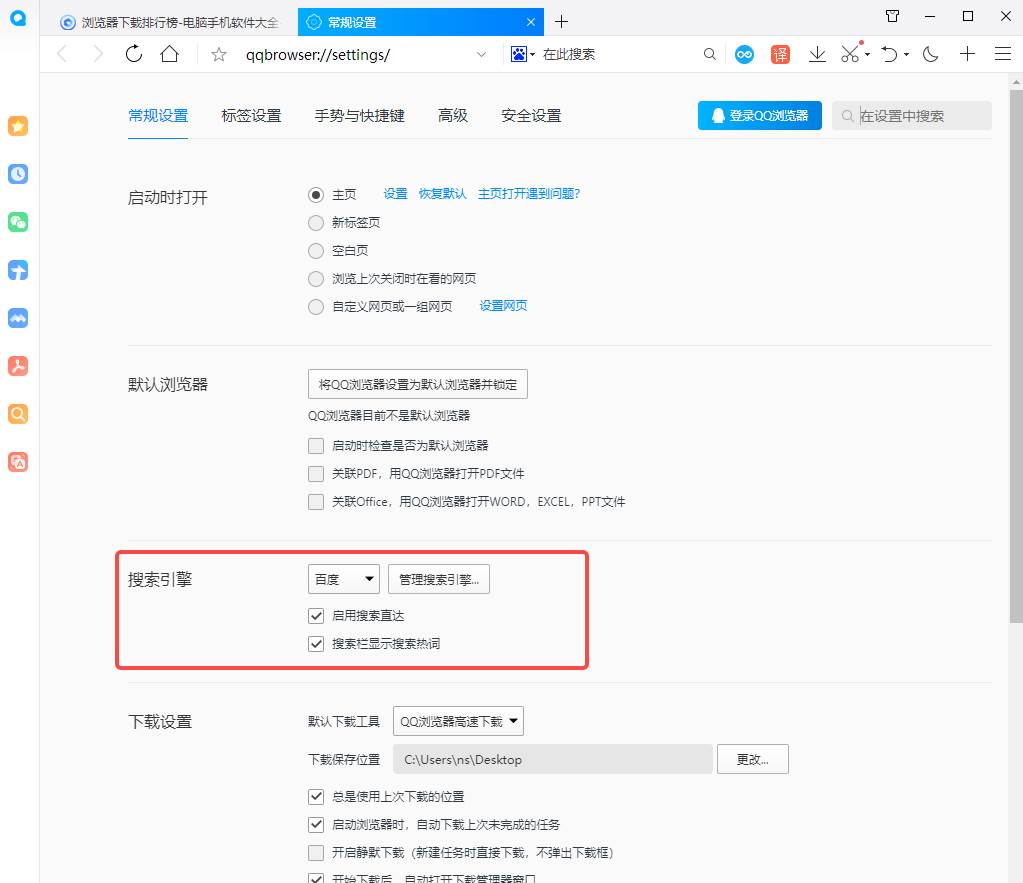Click 将QQ浏览器设置为默认浏览器并锁定 button
The width and height of the screenshot is (1023, 883).
pos(418,384)
